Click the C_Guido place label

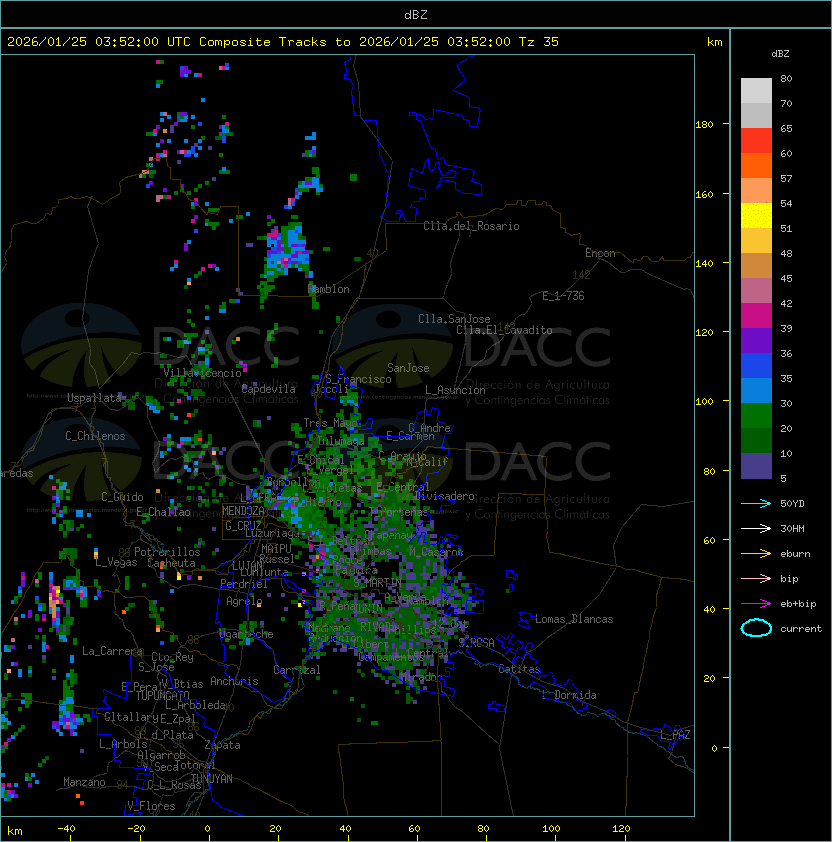point(122,497)
